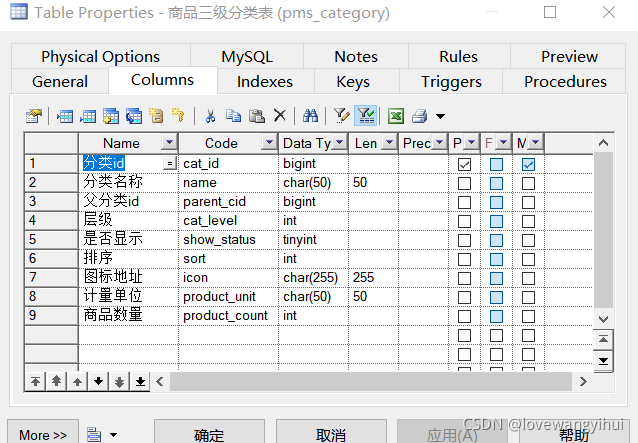Copy the selected column row
The image size is (638, 443).
[234, 116]
